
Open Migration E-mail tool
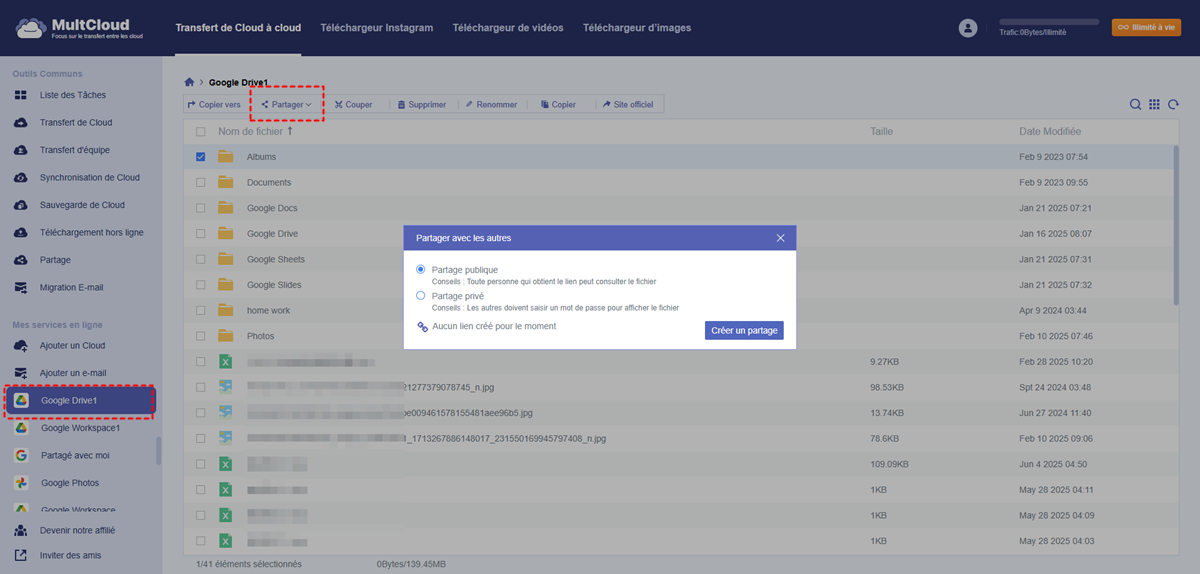71,287
